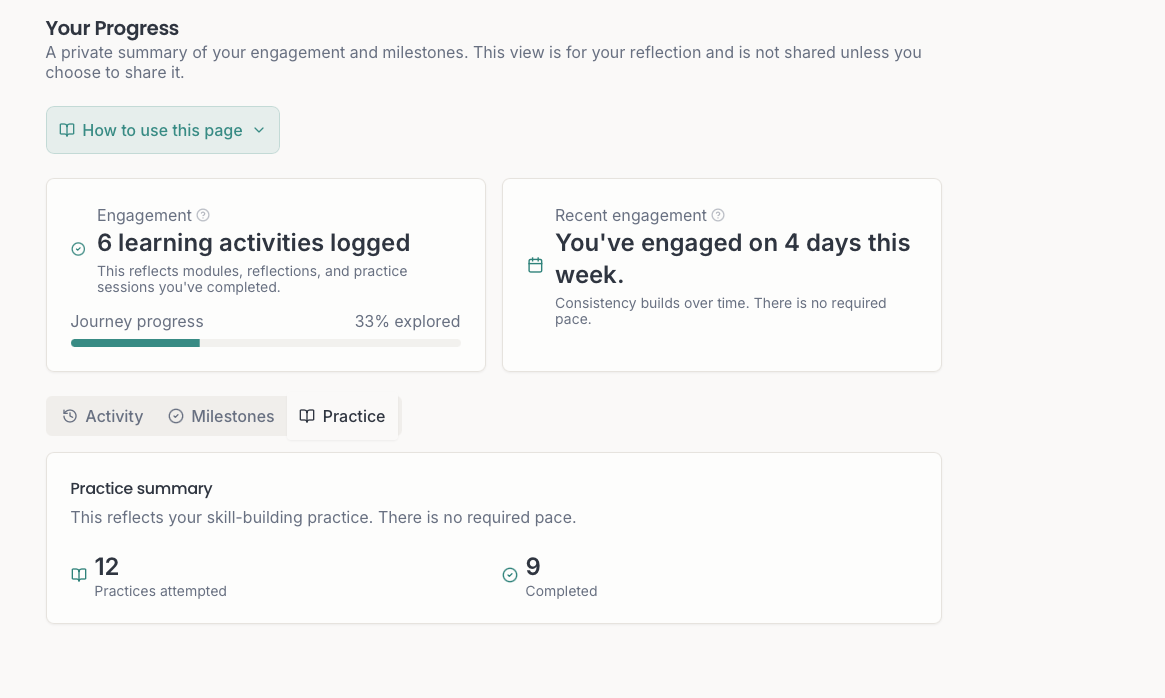Image resolution: width=1165 pixels, height=698 pixels.
Task: Click the number 9 for completed practices
Action: coord(533,566)
